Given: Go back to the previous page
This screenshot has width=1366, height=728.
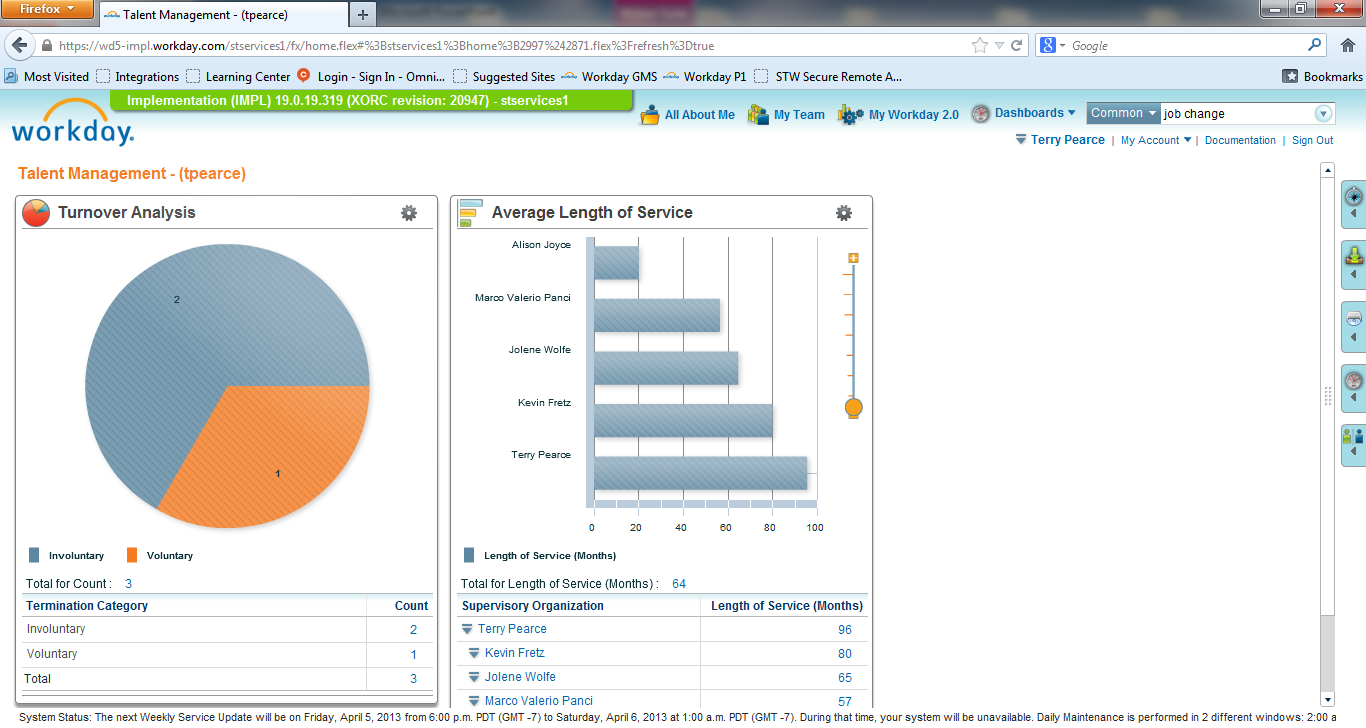Looking at the screenshot, I should 19,46.
